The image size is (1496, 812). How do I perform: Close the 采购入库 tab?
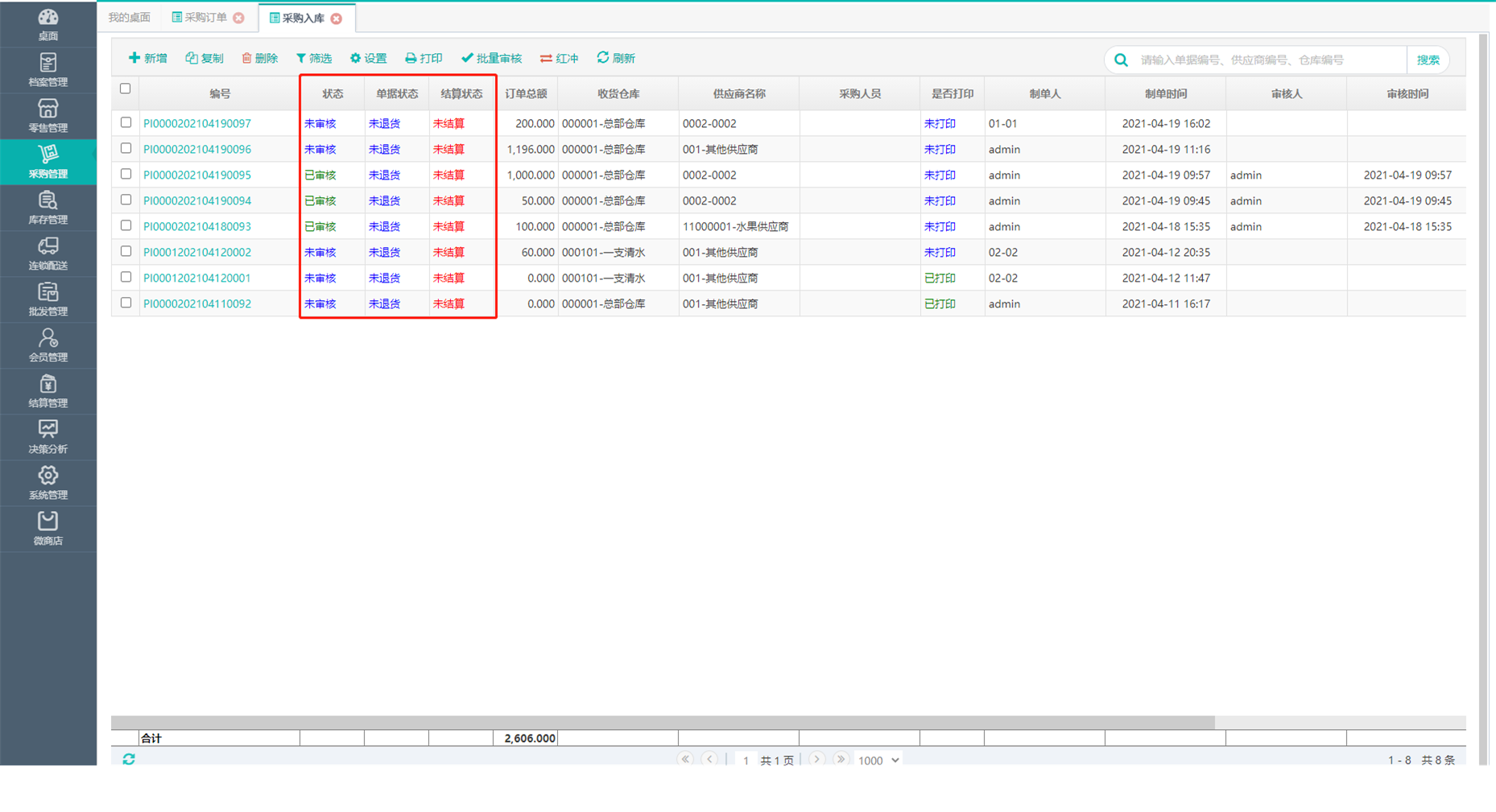(x=337, y=19)
